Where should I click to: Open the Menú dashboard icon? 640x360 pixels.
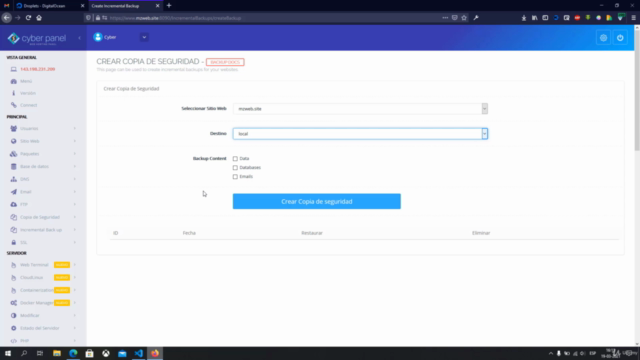pyautogui.click(x=13, y=81)
